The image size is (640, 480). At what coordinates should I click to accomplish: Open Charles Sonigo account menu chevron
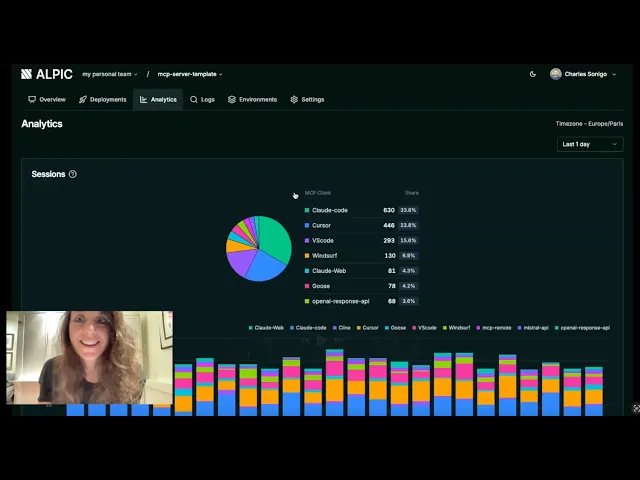[x=614, y=74]
